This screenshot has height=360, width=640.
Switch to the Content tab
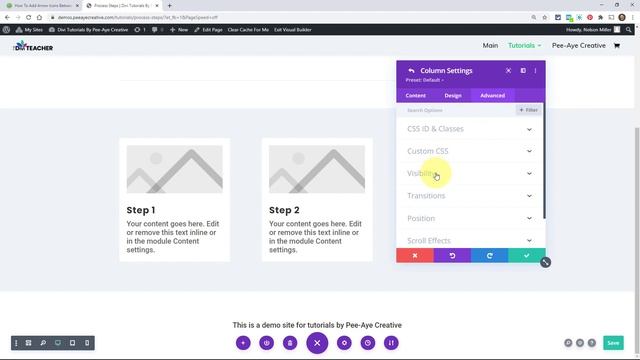click(416, 96)
